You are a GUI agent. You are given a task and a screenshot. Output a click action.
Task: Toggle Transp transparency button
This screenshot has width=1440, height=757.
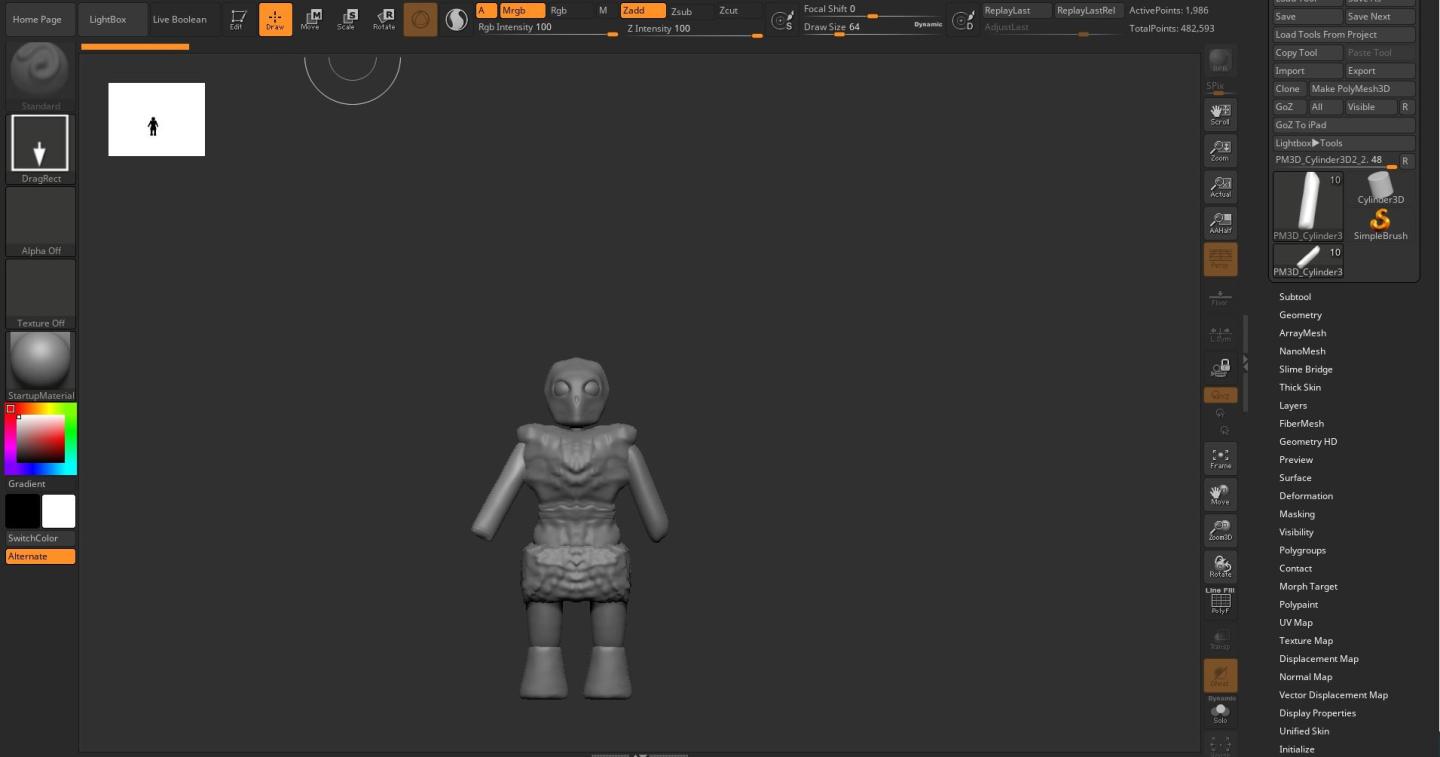[1220, 639]
